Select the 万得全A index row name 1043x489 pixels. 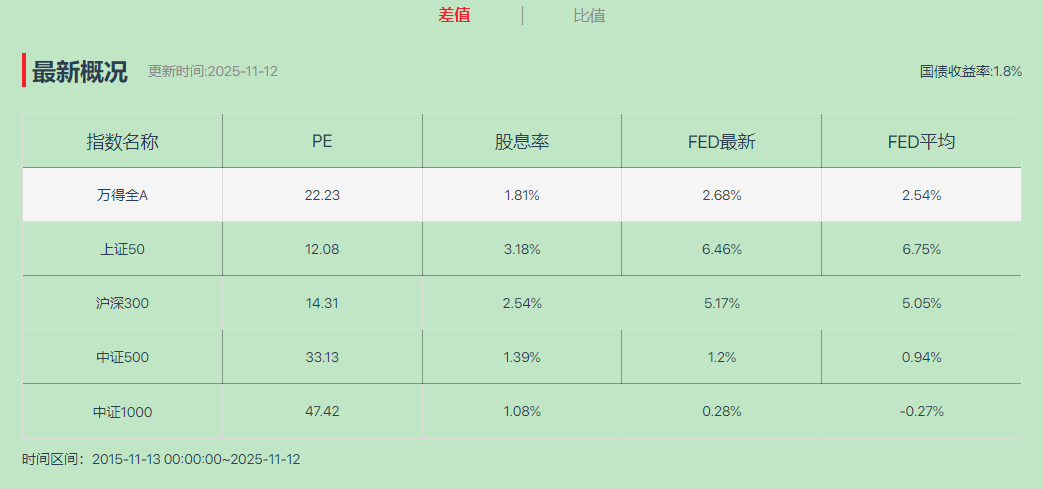tap(122, 195)
